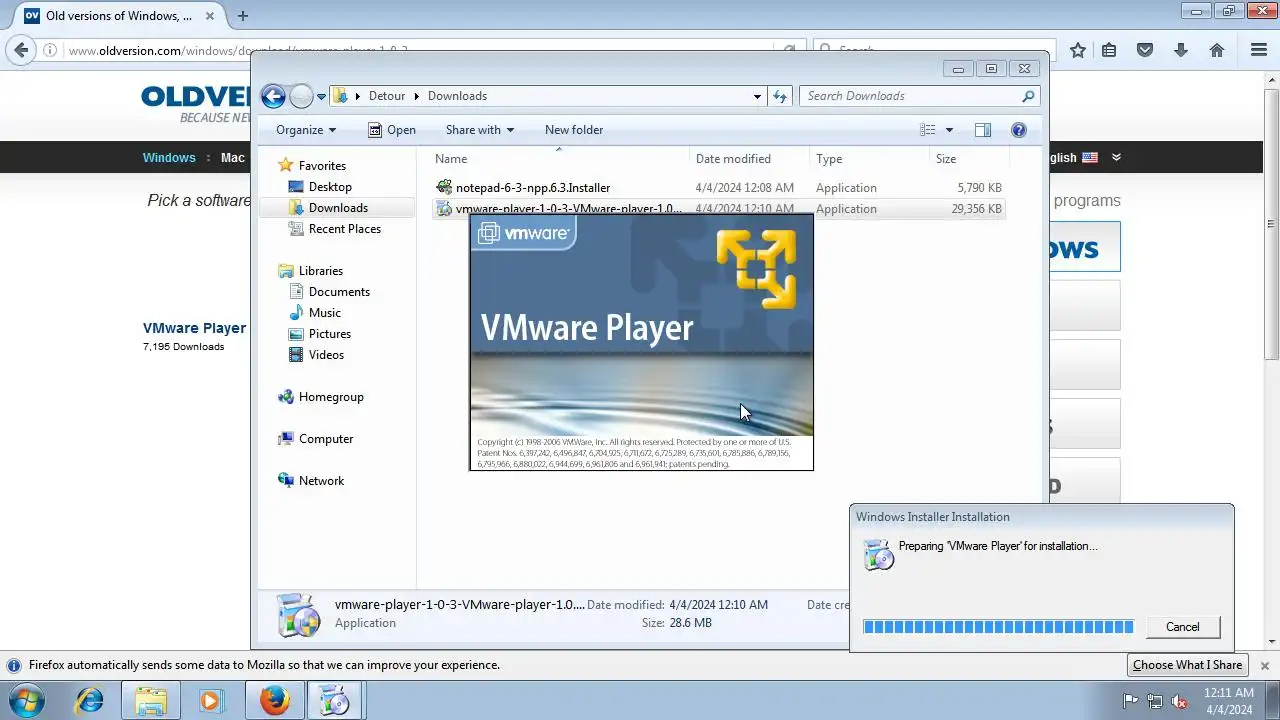Image resolution: width=1280 pixels, height=720 pixels.
Task: Switch to Firefox via taskbar icon
Action: [x=275, y=701]
